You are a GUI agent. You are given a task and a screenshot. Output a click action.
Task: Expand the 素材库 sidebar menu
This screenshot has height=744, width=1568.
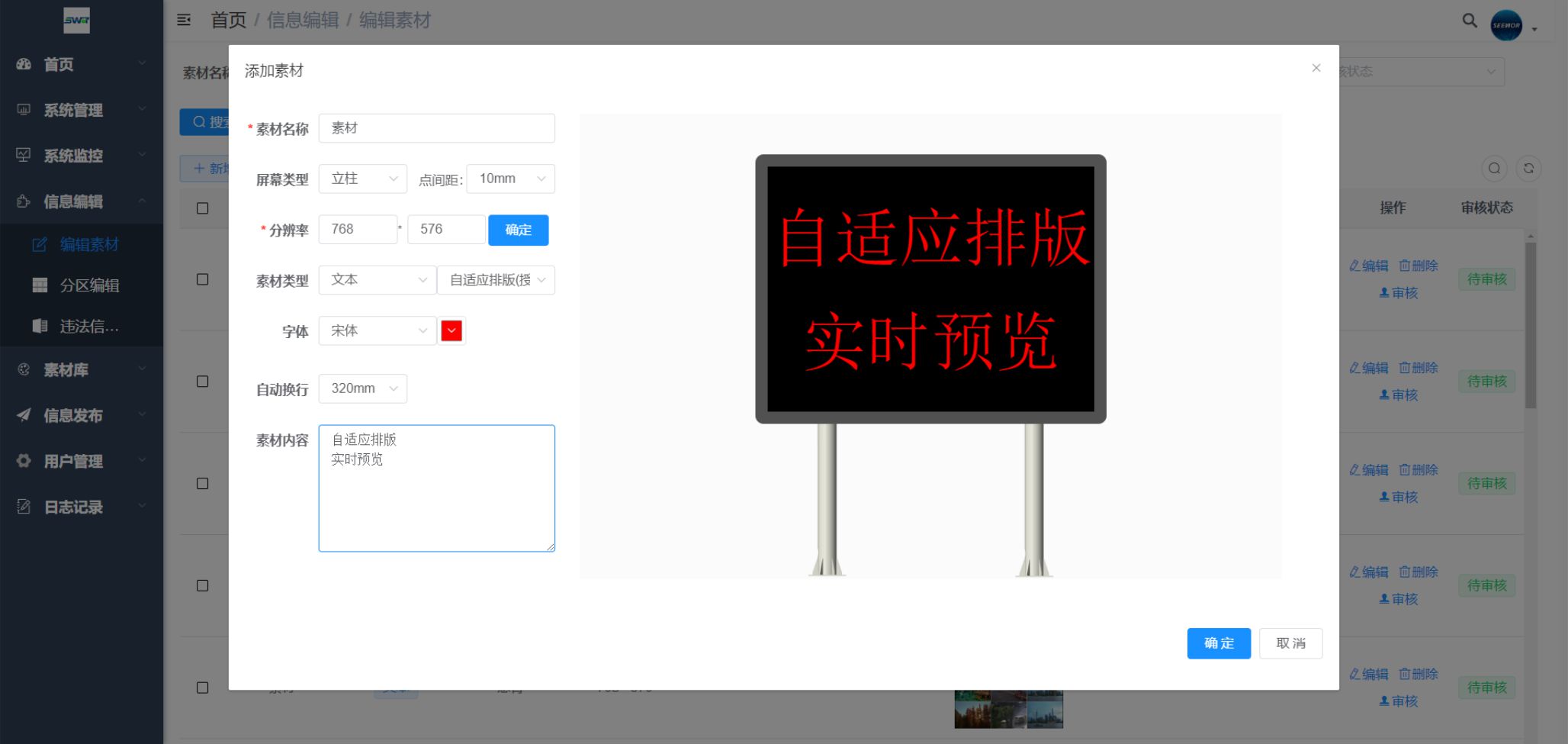point(76,370)
